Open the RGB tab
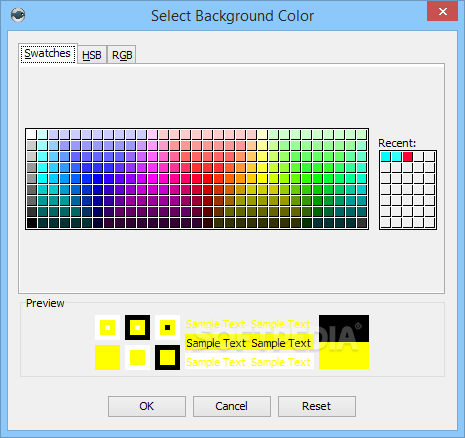Viewport: 465px width, 438px height. (122, 55)
